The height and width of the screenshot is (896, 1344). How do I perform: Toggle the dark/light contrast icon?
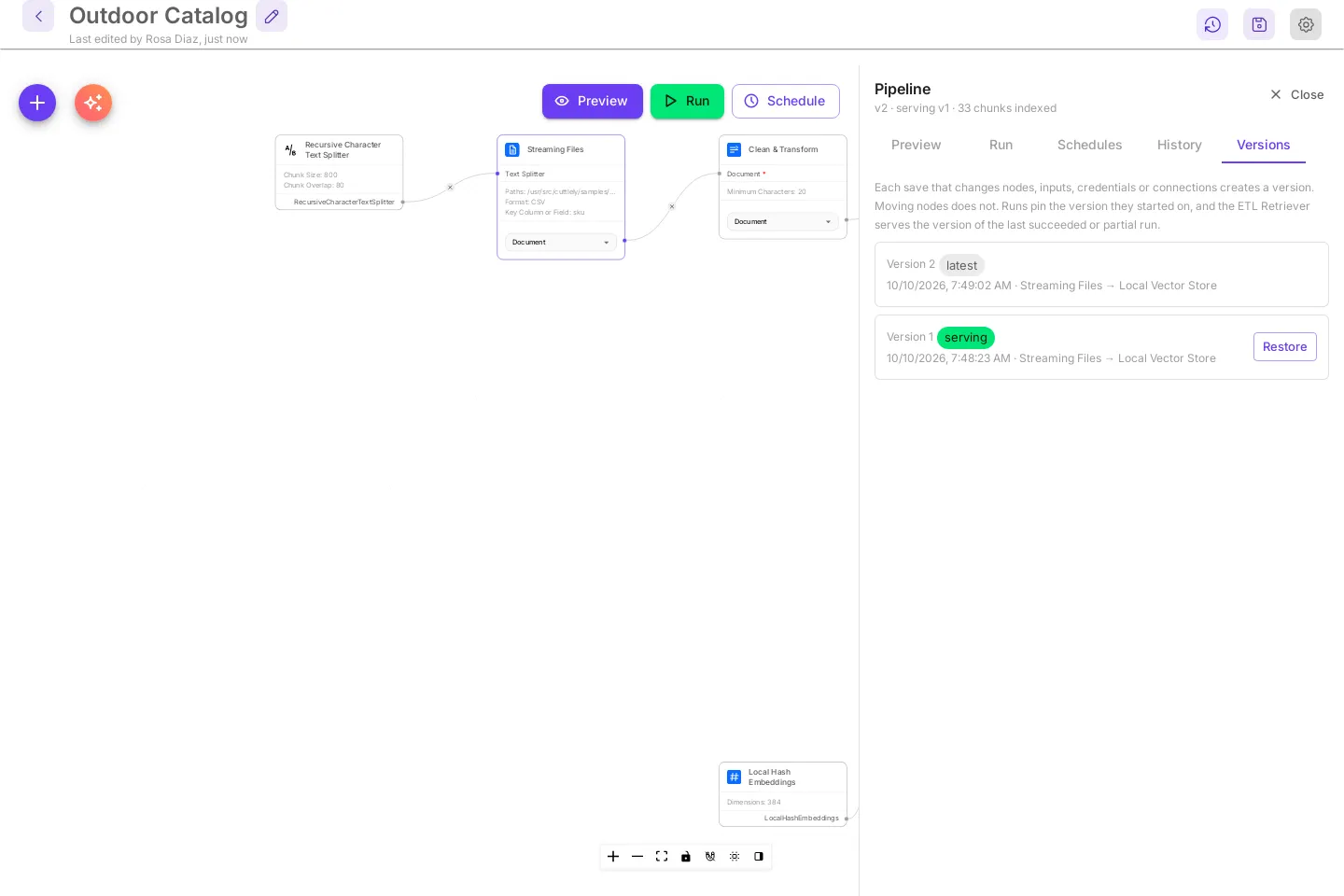point(759,856)
